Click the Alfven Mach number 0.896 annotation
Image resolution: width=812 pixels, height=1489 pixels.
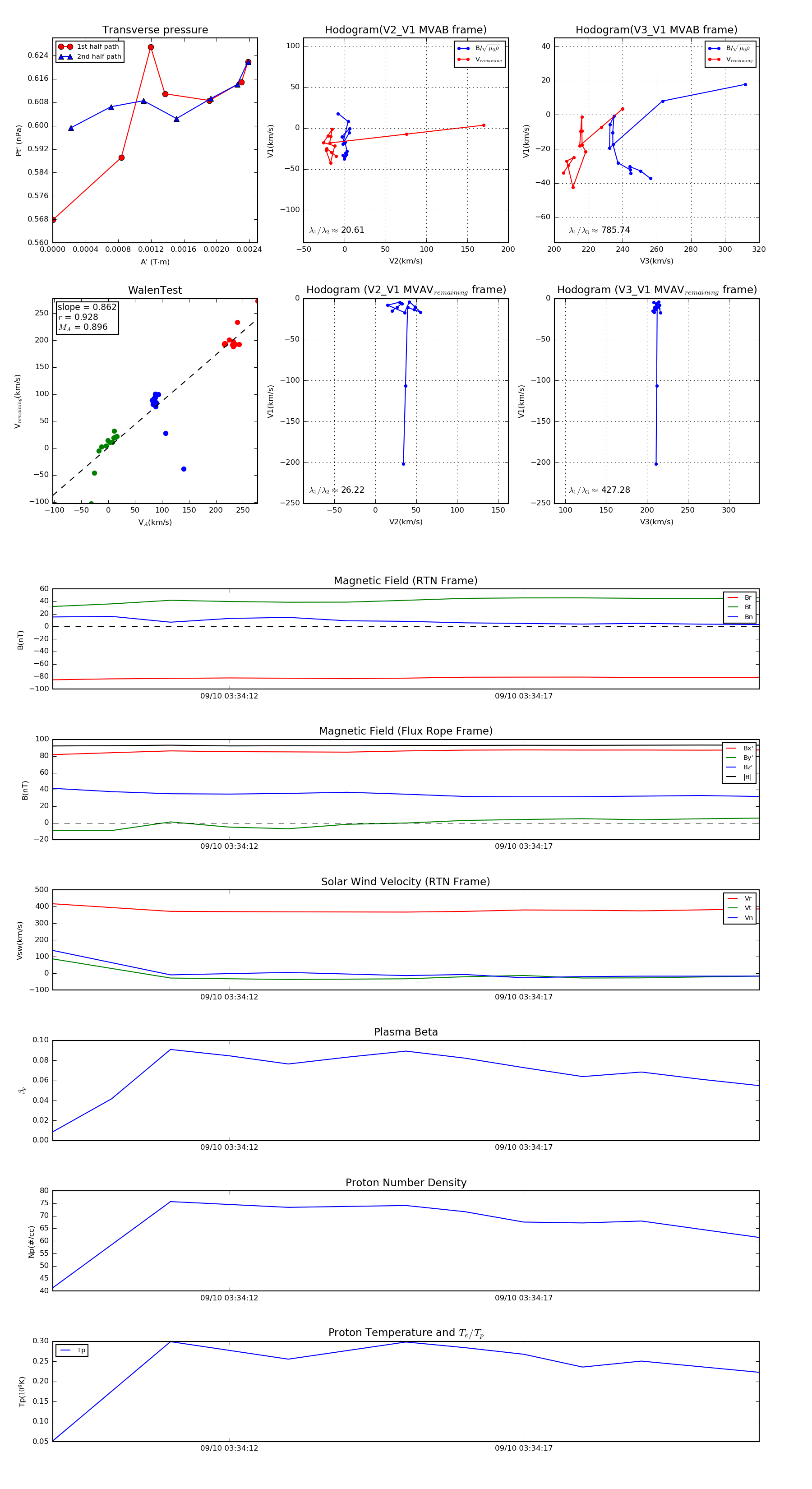pyautogui.click(x=83, y=327)
